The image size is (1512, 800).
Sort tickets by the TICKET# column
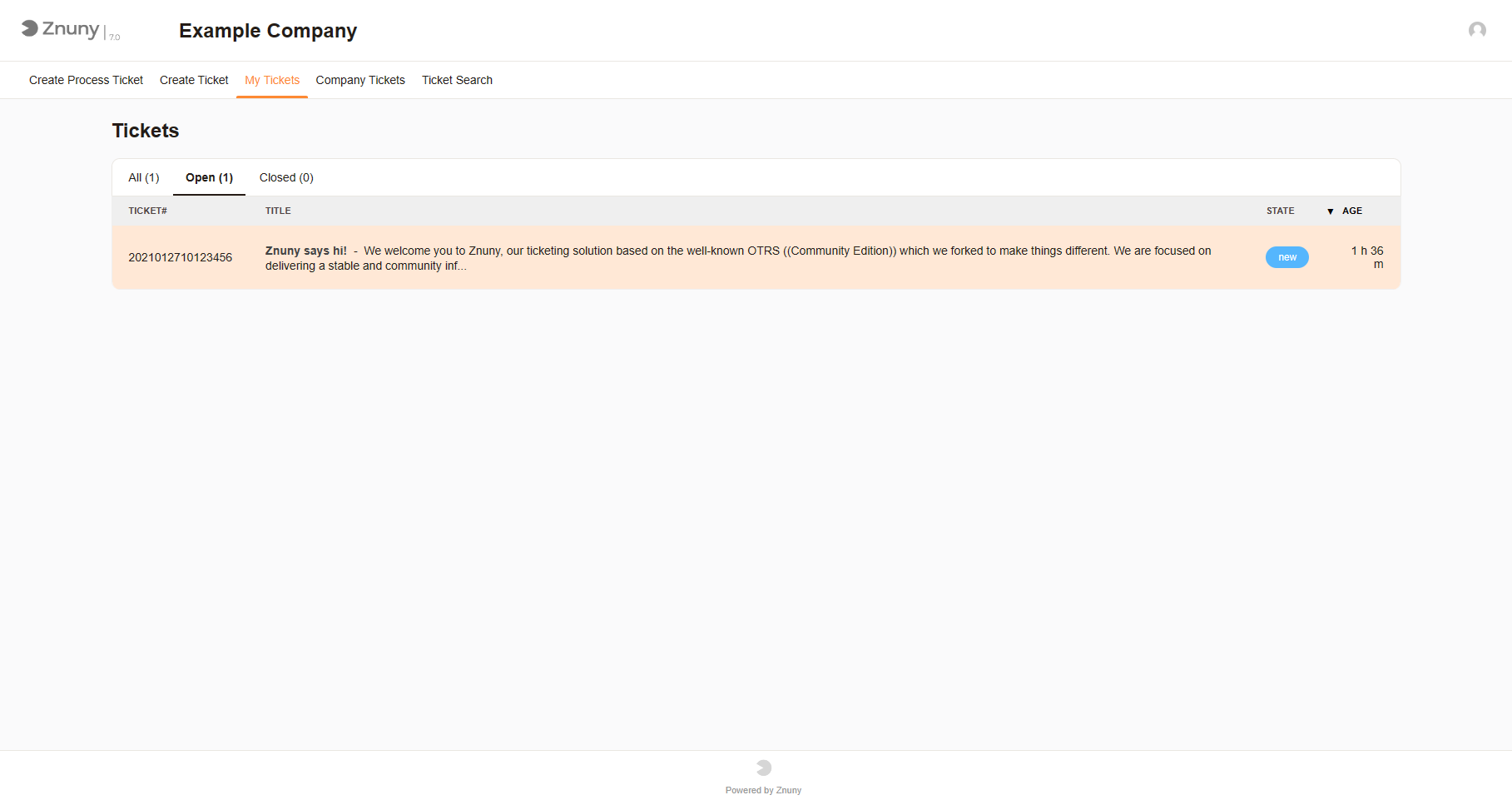click(x=147, y=211)
